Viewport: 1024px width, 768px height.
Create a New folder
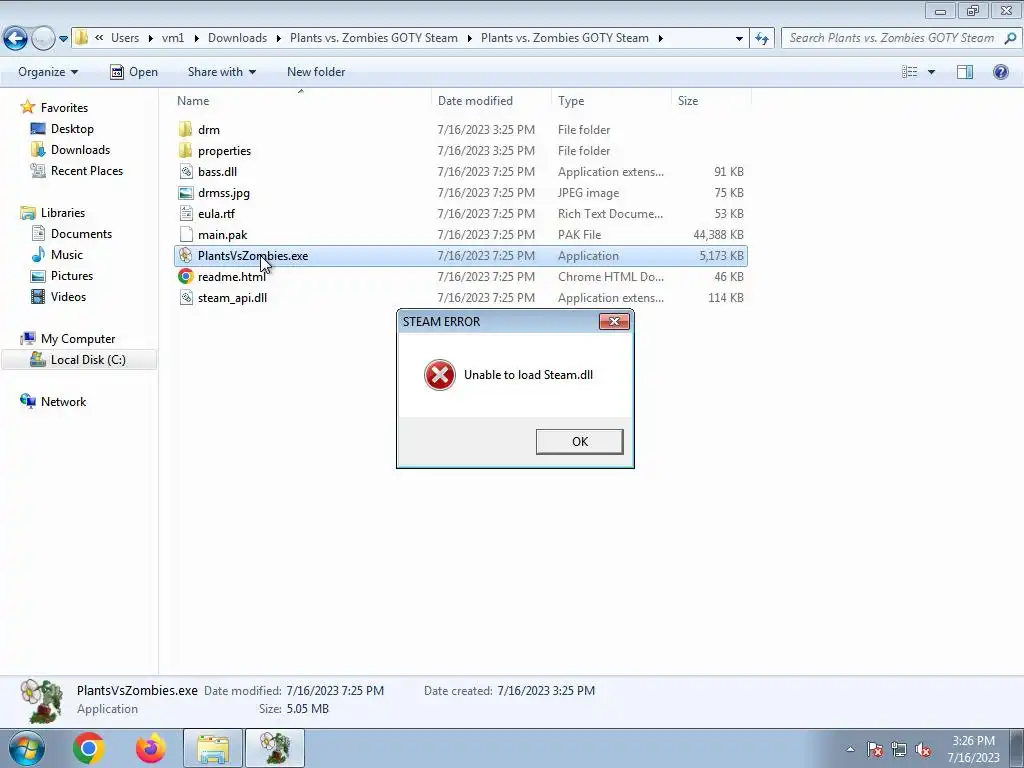tap(316, 72)
